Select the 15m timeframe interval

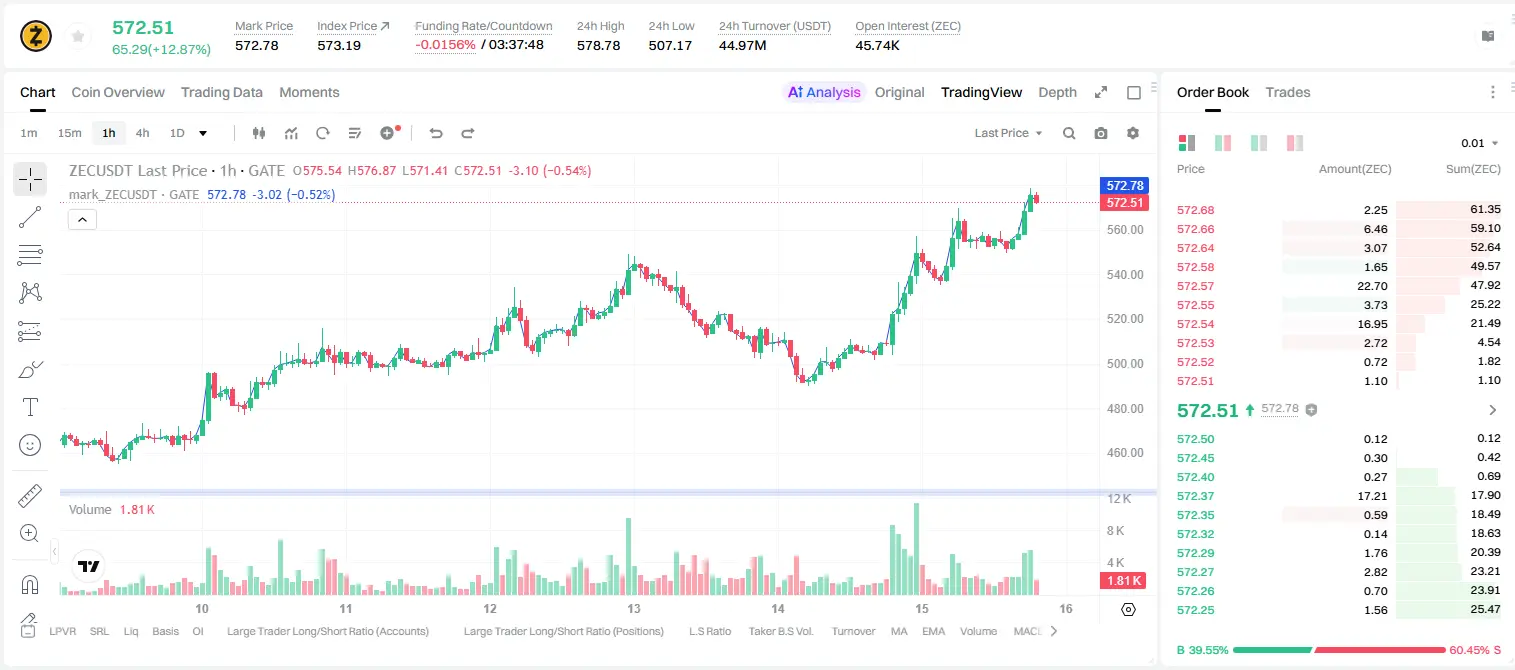coord(69,133)
